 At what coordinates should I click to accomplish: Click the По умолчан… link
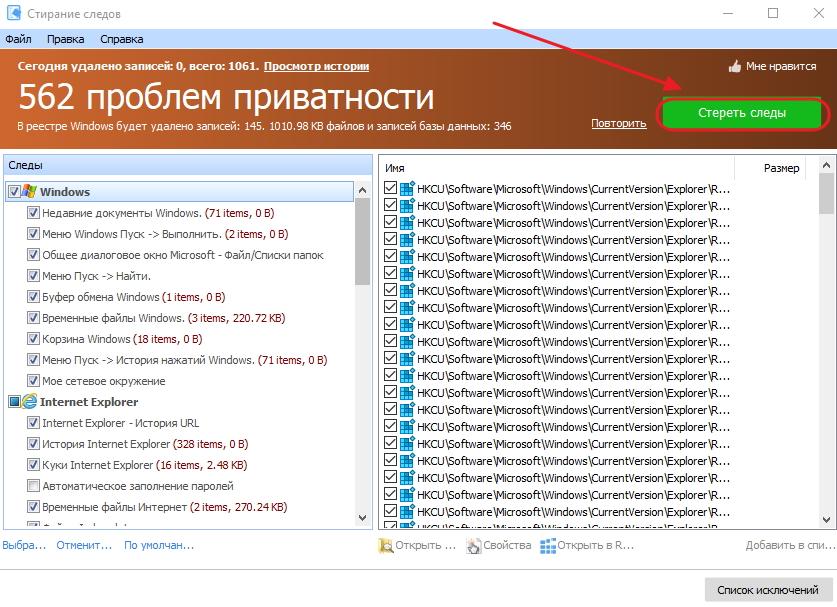159,545
